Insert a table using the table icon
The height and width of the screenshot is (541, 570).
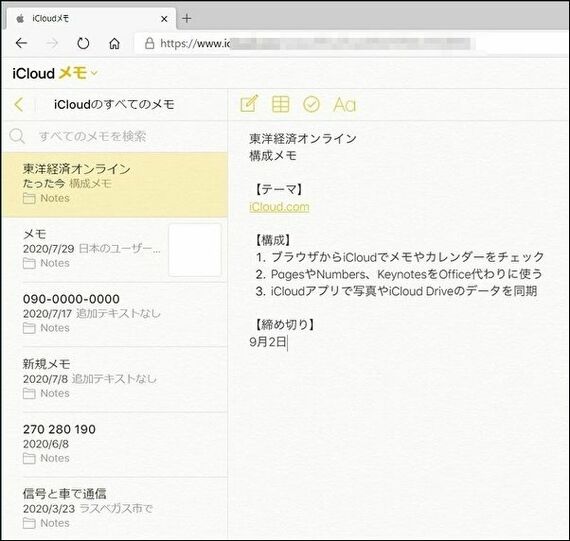[x=281, y=104]
